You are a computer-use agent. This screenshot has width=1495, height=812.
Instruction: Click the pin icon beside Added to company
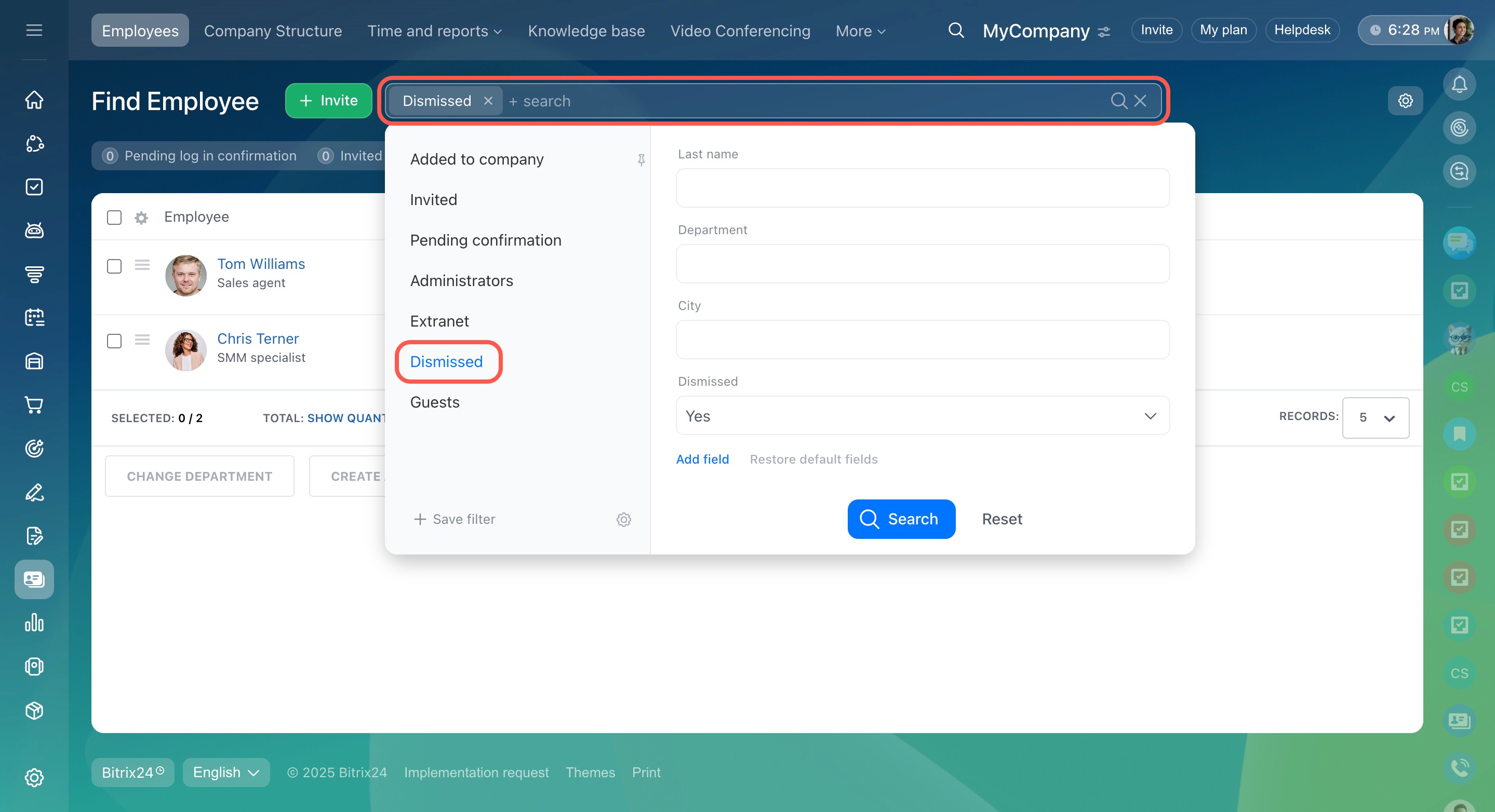coord(640,159)
